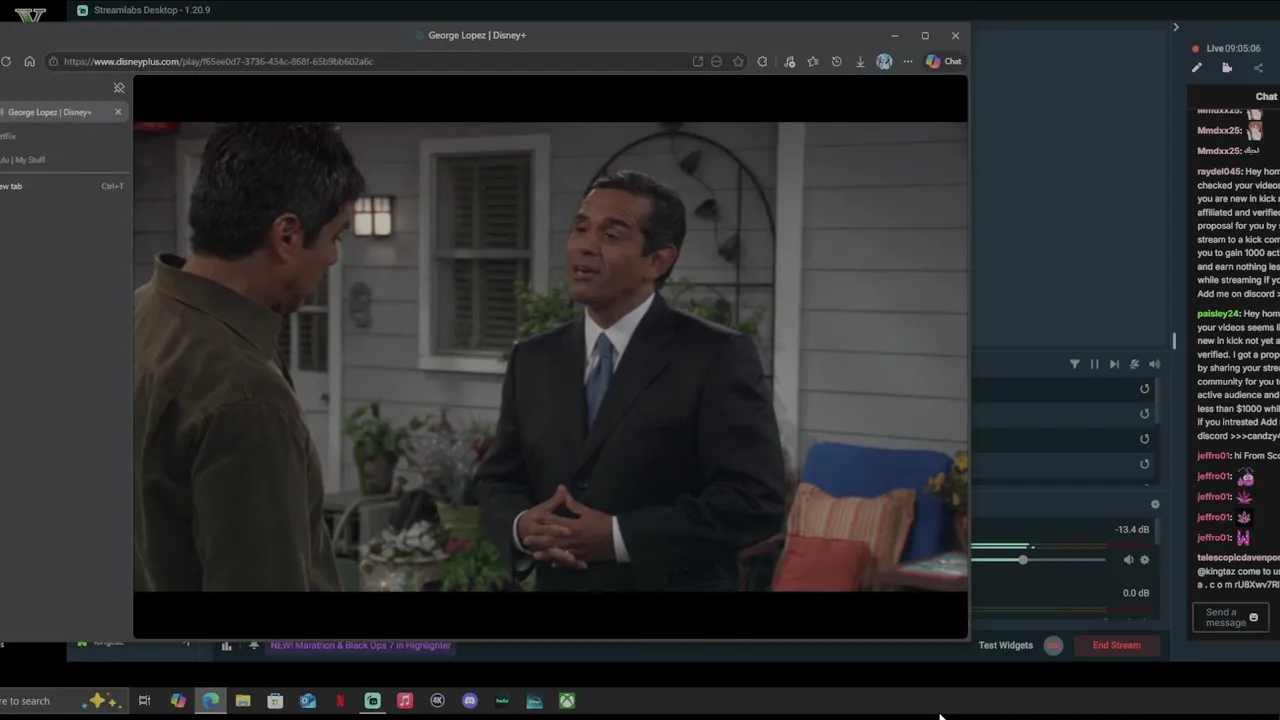
Task: Open Streamlabs performance stats bars icon
Action: coord(227,646)
